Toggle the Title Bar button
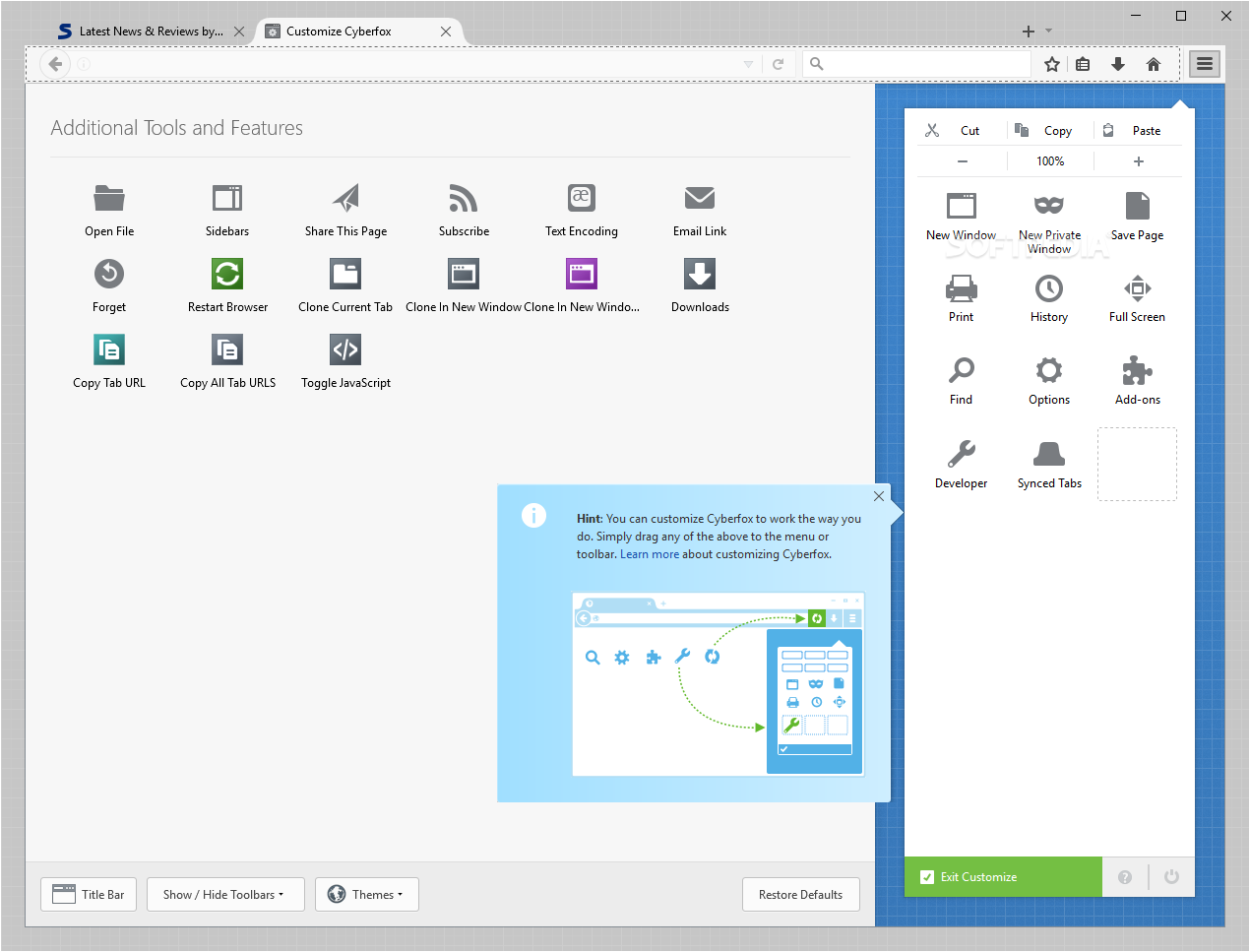The width and height of the screenshot is (1250, 952). [x=89, y=894]
